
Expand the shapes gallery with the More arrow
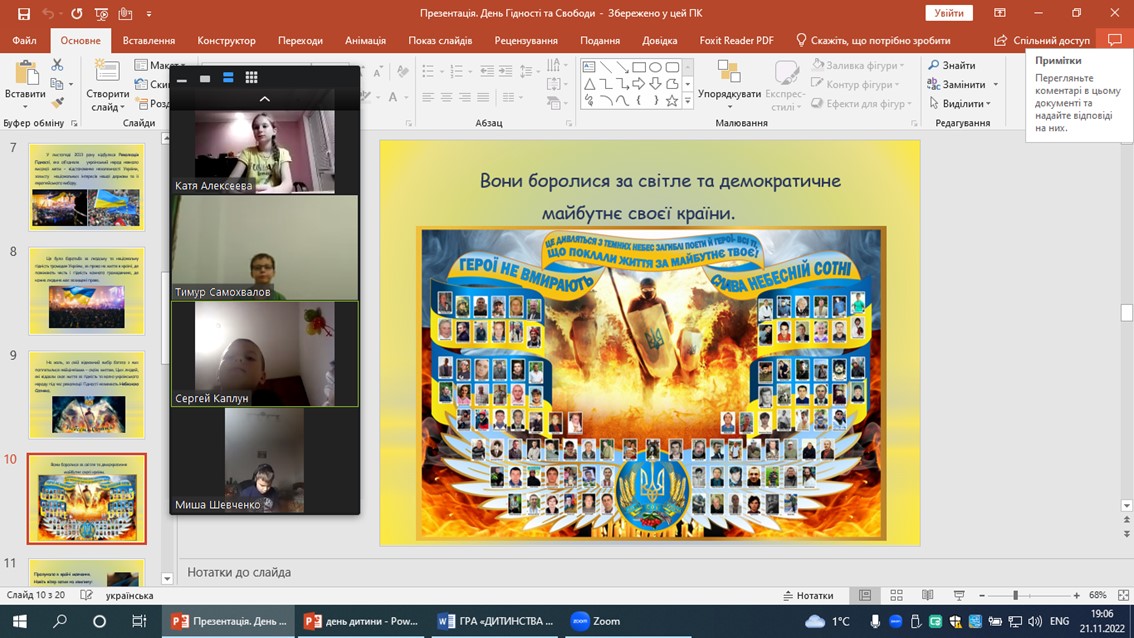pyautogui.click(x=688, y=102)
